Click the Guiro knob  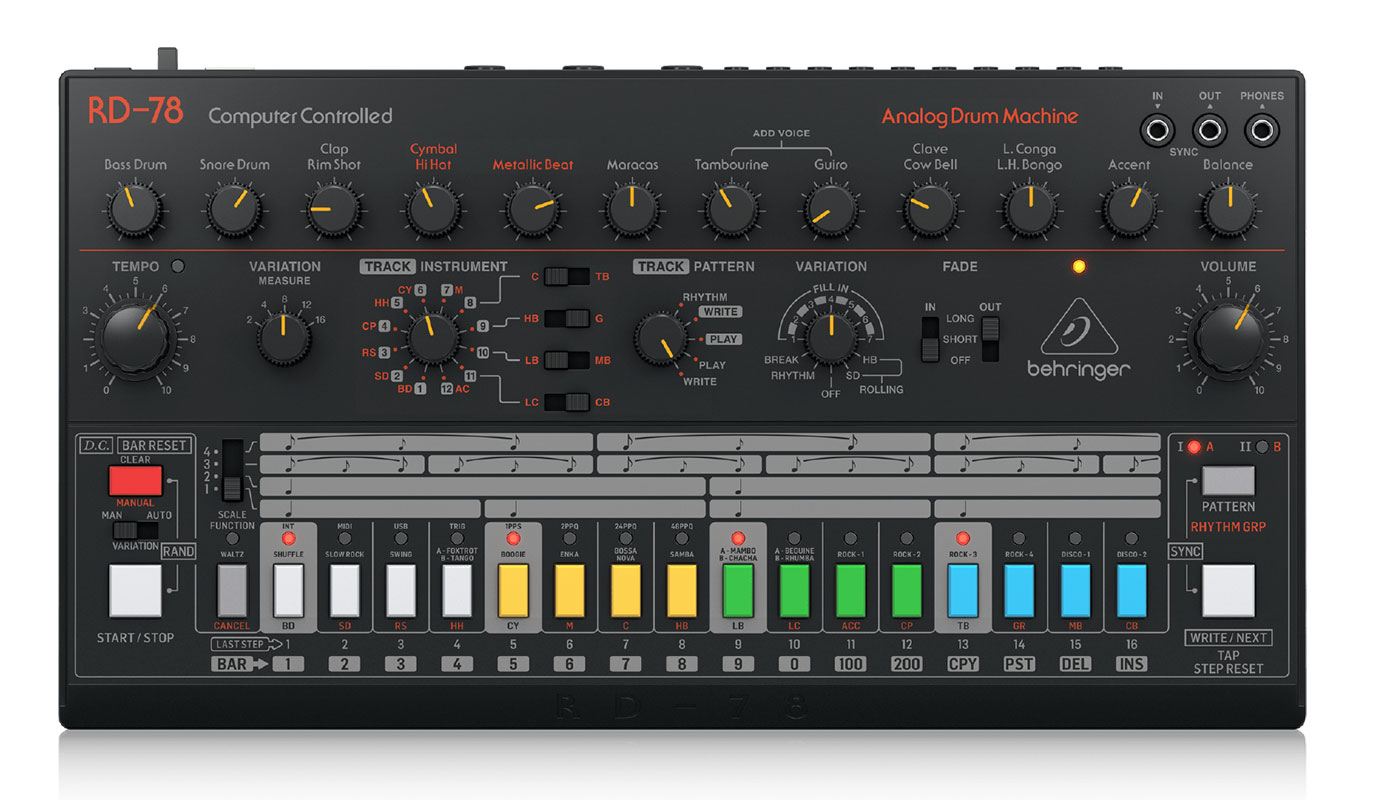[831, 210]
